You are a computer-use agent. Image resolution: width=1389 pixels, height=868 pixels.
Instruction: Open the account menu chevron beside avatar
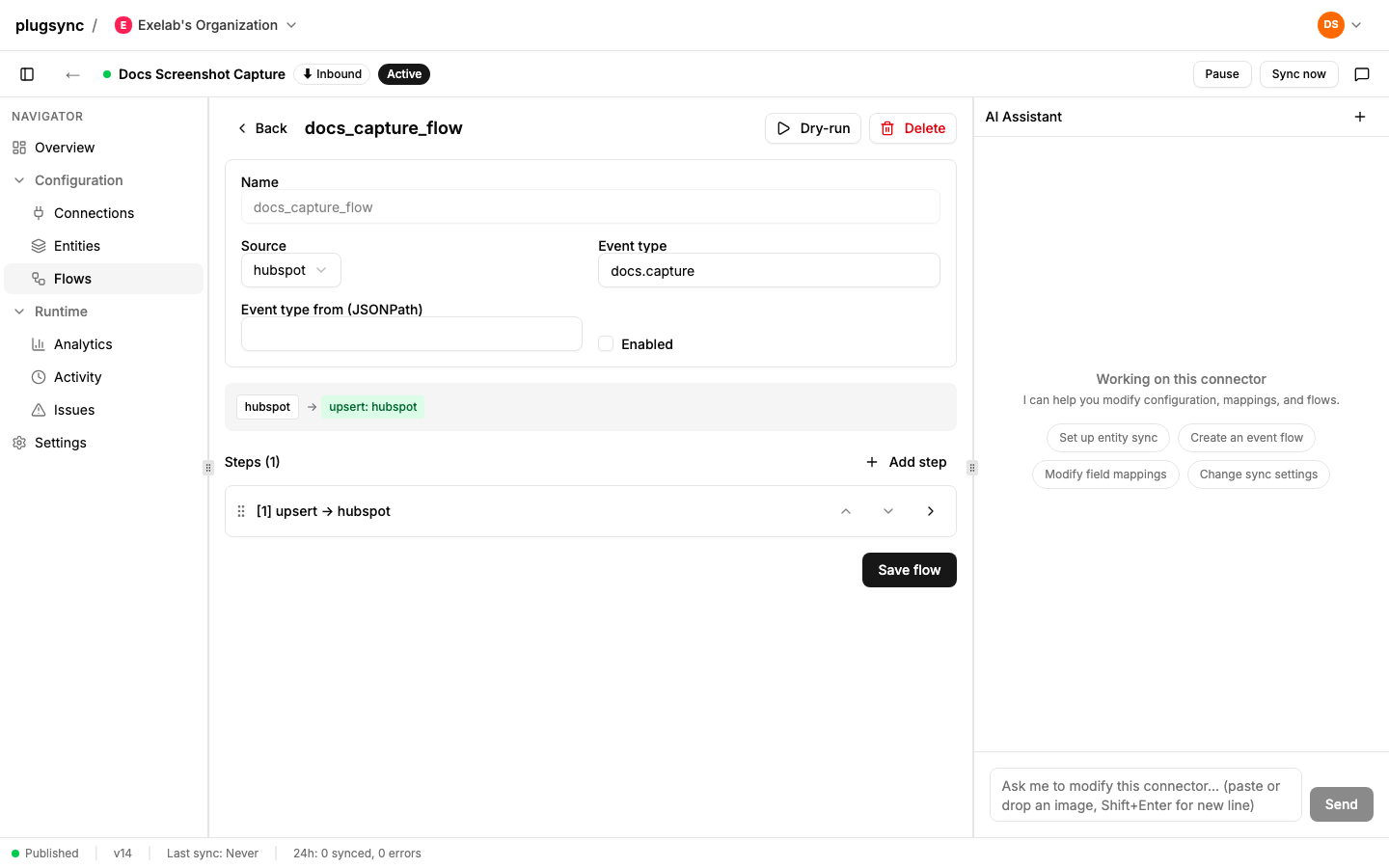pos(1356,25)
